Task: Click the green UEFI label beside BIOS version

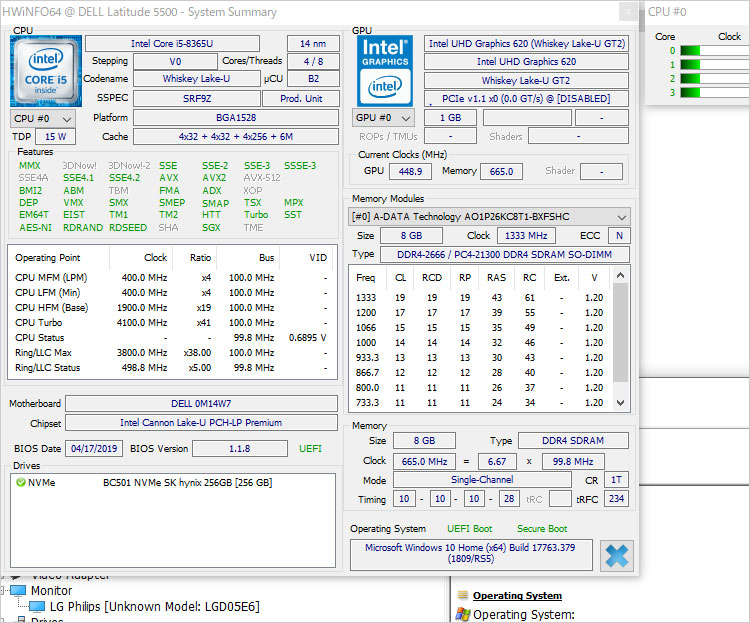Action: [x=310, y=449]
